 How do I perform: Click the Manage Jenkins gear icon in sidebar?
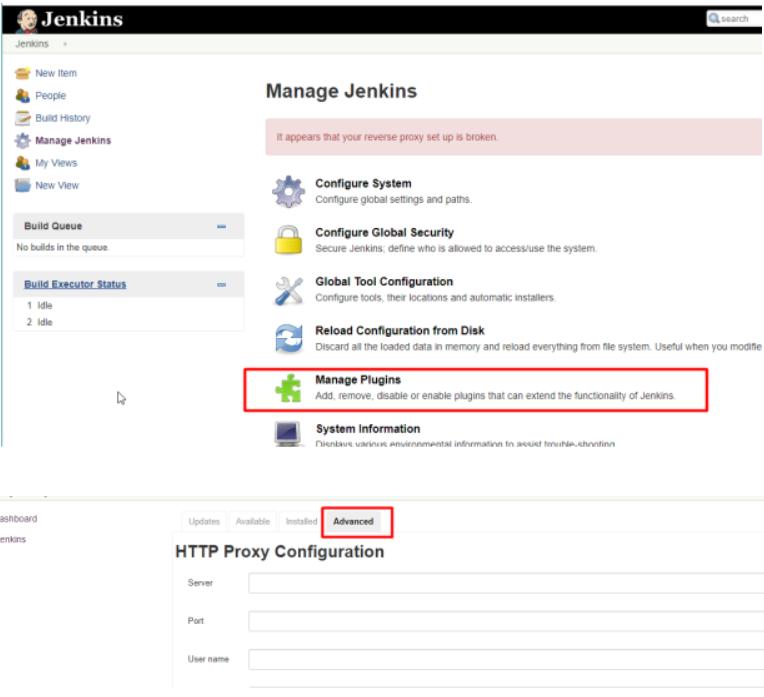click(23, 141)
